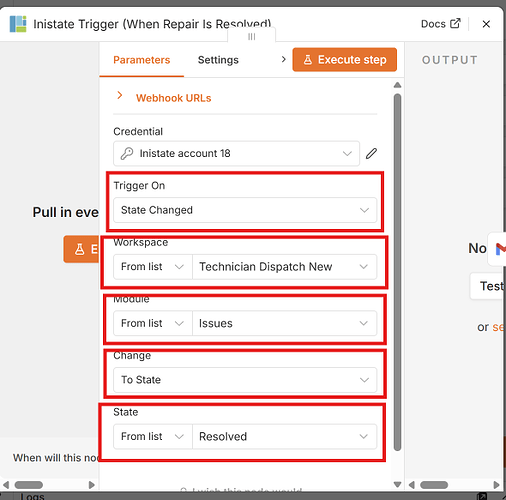The height and width of the screenshot is (500, 506).
Task: Click the output pane scroll left arrow
Action: [412, 485]
